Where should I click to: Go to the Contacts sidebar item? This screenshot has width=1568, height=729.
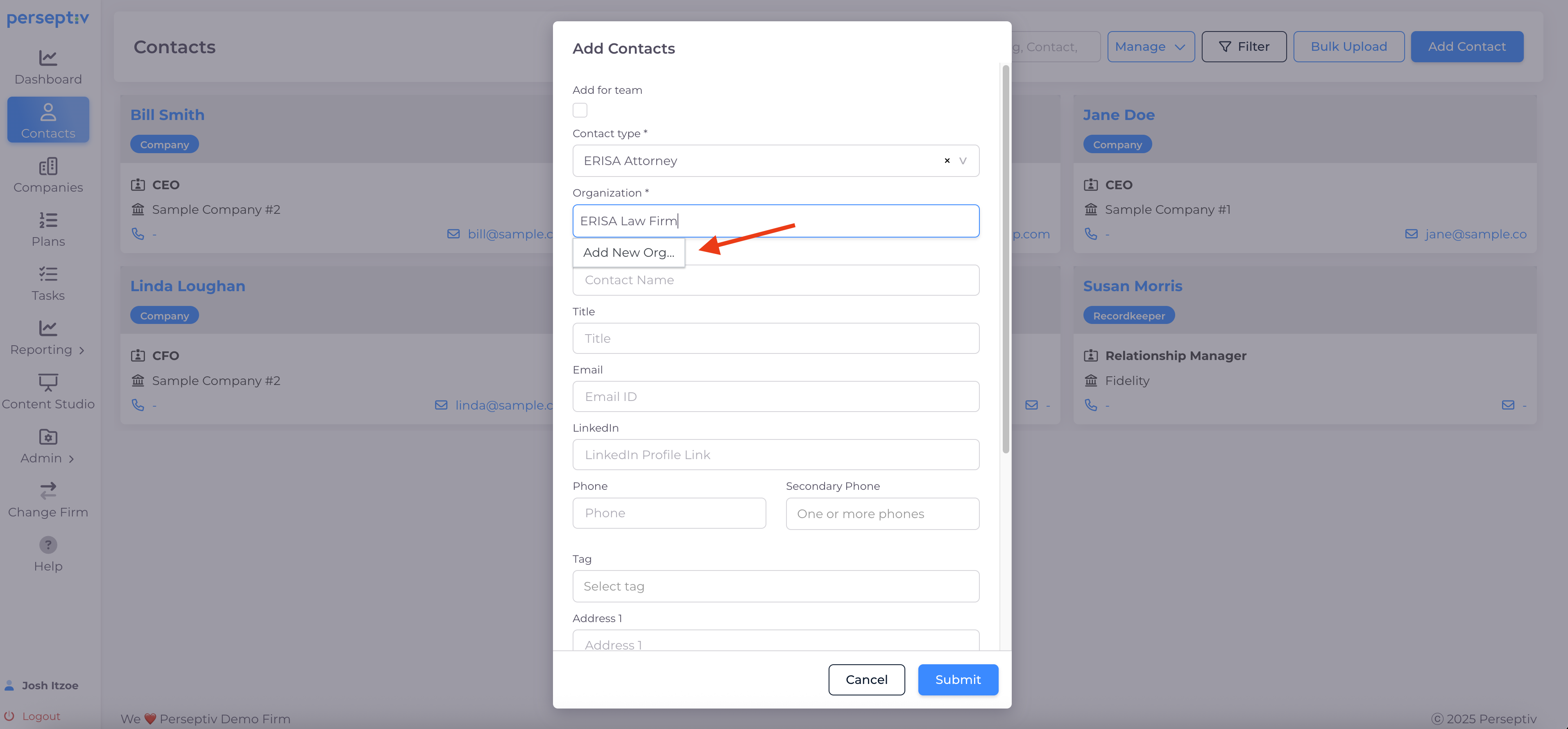(48, 120)
